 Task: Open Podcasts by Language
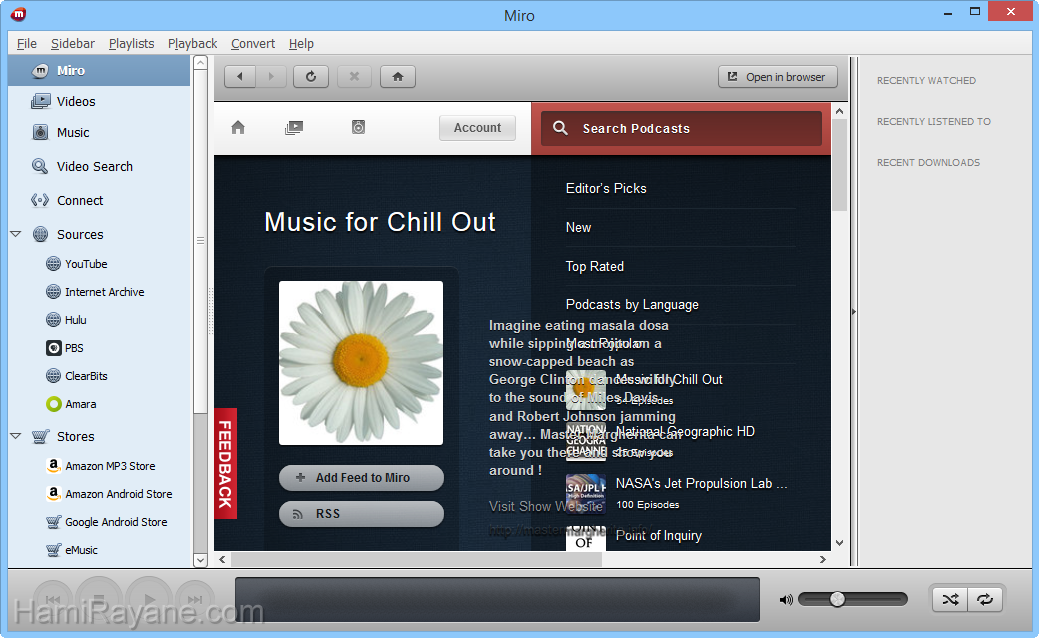(x=631, y=305)
